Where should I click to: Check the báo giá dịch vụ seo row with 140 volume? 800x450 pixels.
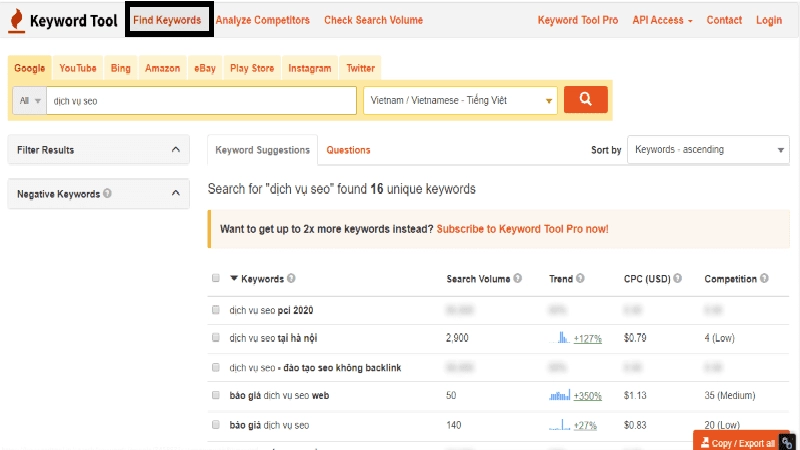216,424
